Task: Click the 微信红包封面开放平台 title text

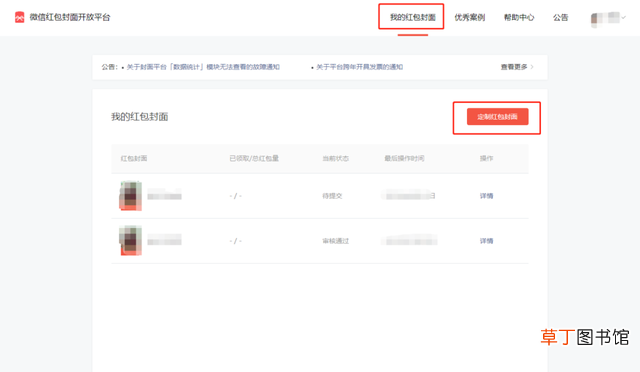Action: pos(70,17)
